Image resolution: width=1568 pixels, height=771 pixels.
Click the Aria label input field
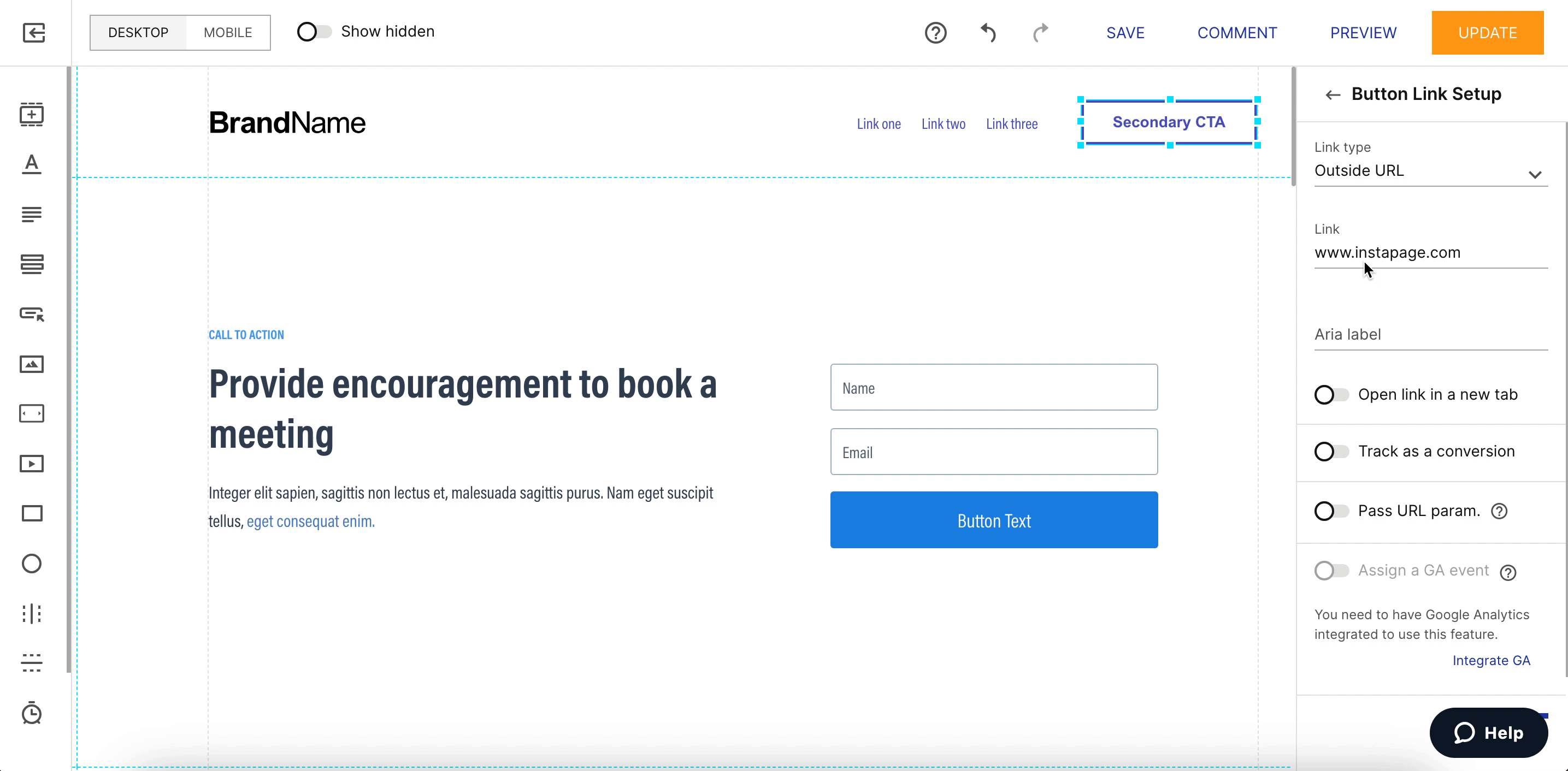tap(1431, 335)
